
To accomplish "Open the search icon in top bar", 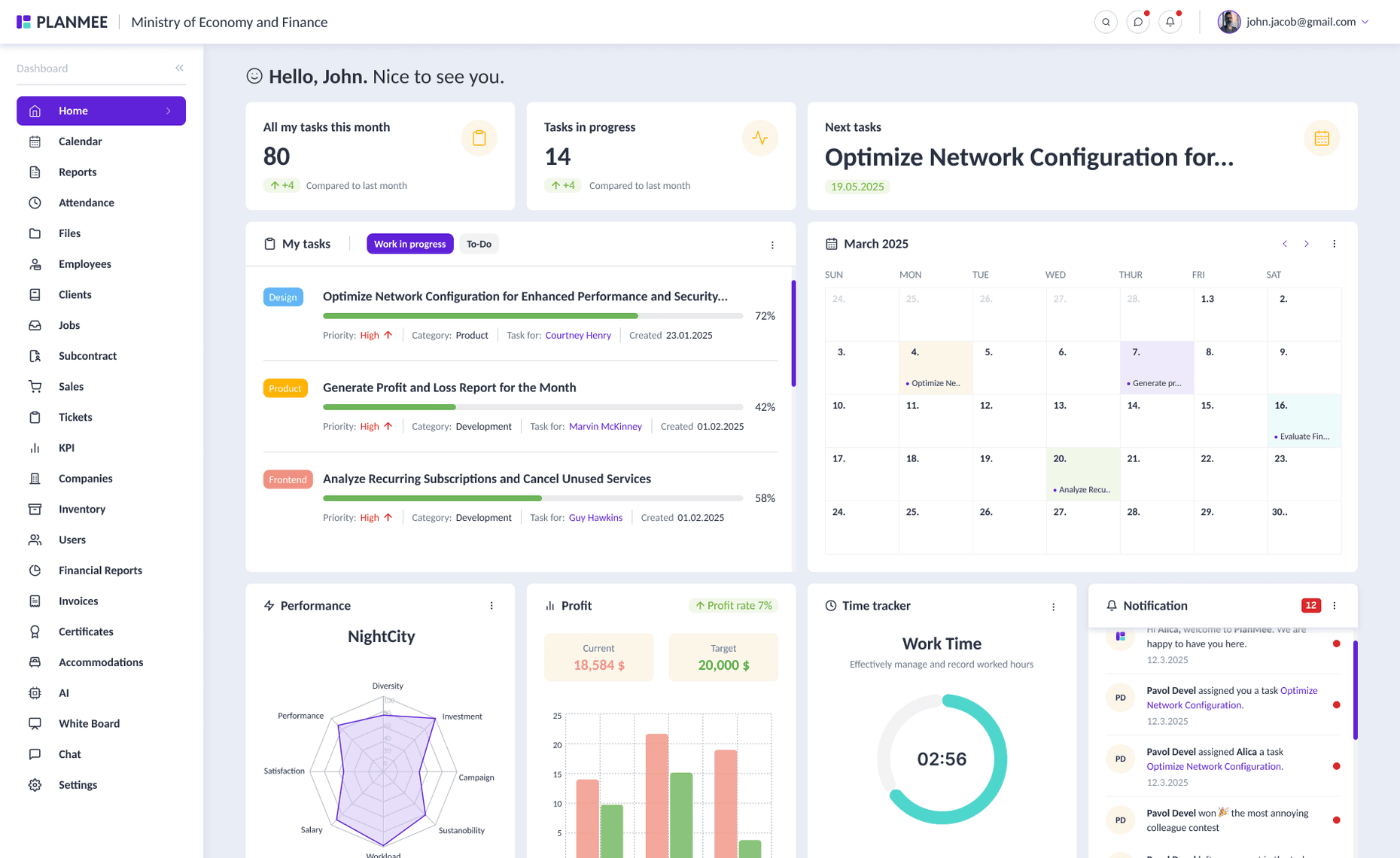I will (1106, 22).
